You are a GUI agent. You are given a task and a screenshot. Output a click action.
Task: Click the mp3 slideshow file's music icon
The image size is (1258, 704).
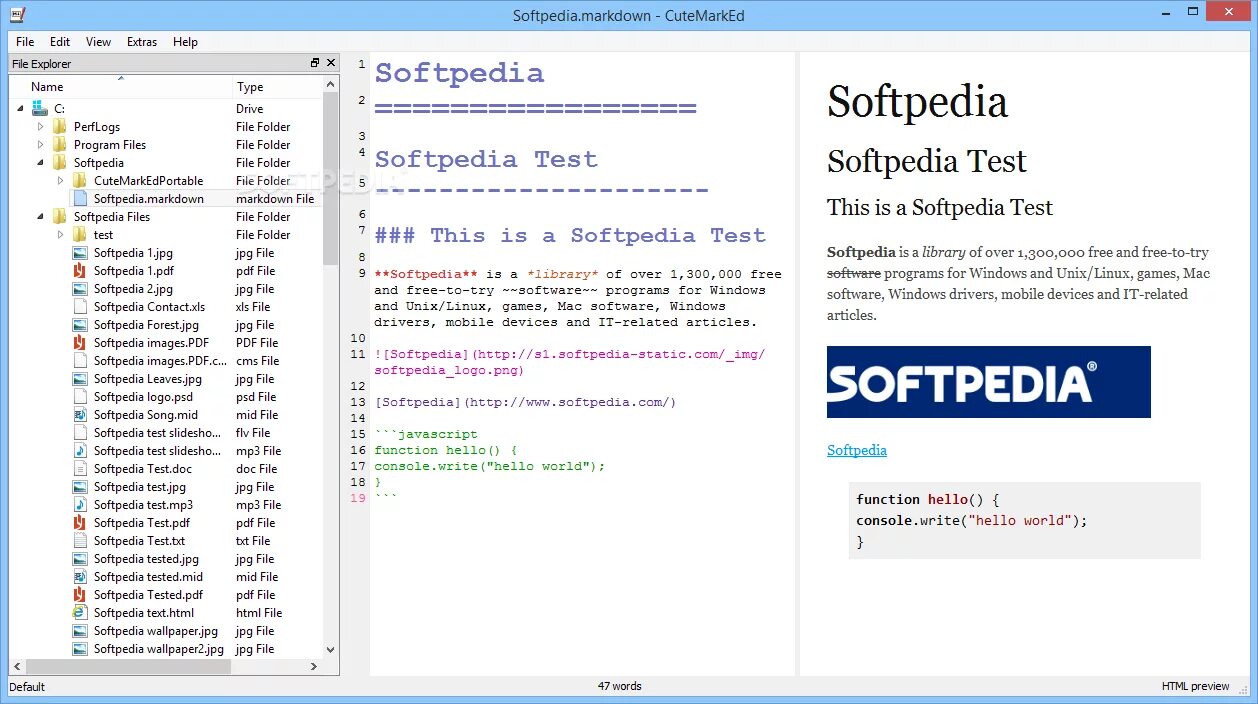[80, 451]
